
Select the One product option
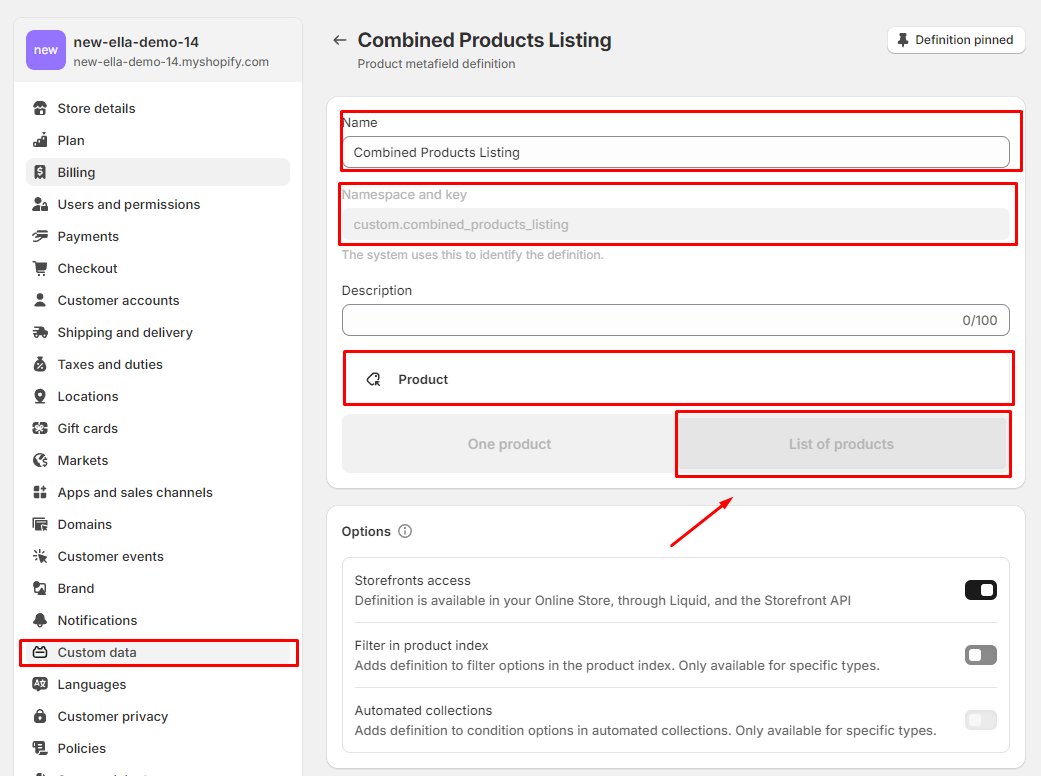509,444
